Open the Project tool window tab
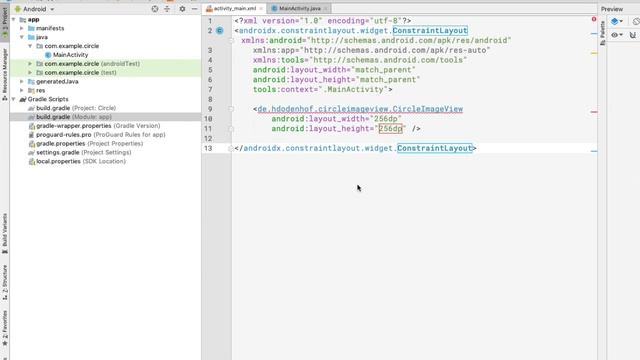 pyautogui.click(x=4, y=23)
